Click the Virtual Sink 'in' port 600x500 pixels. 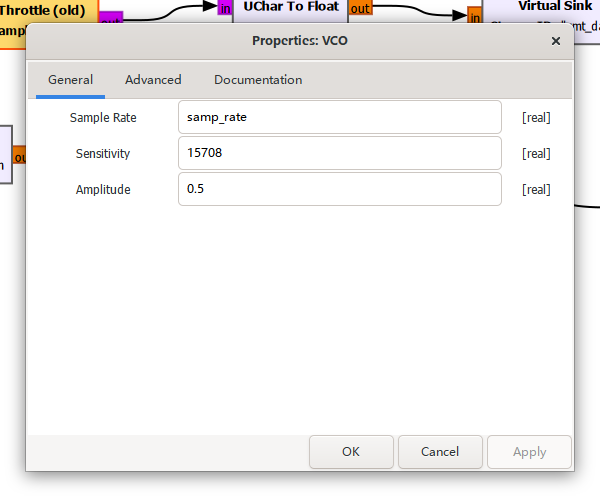(x=474, y=16)
